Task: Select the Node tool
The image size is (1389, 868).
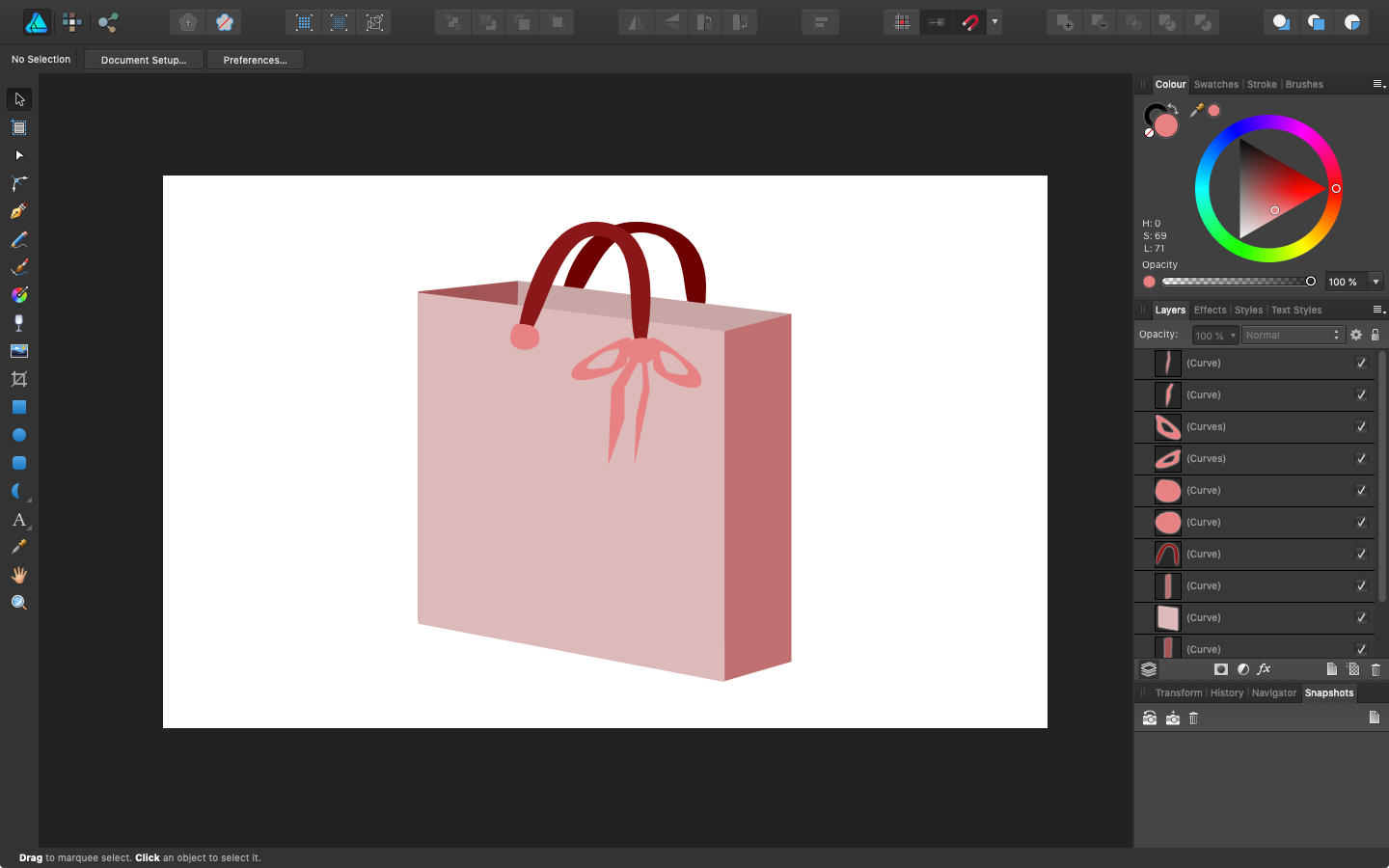Action: [19, 155]
